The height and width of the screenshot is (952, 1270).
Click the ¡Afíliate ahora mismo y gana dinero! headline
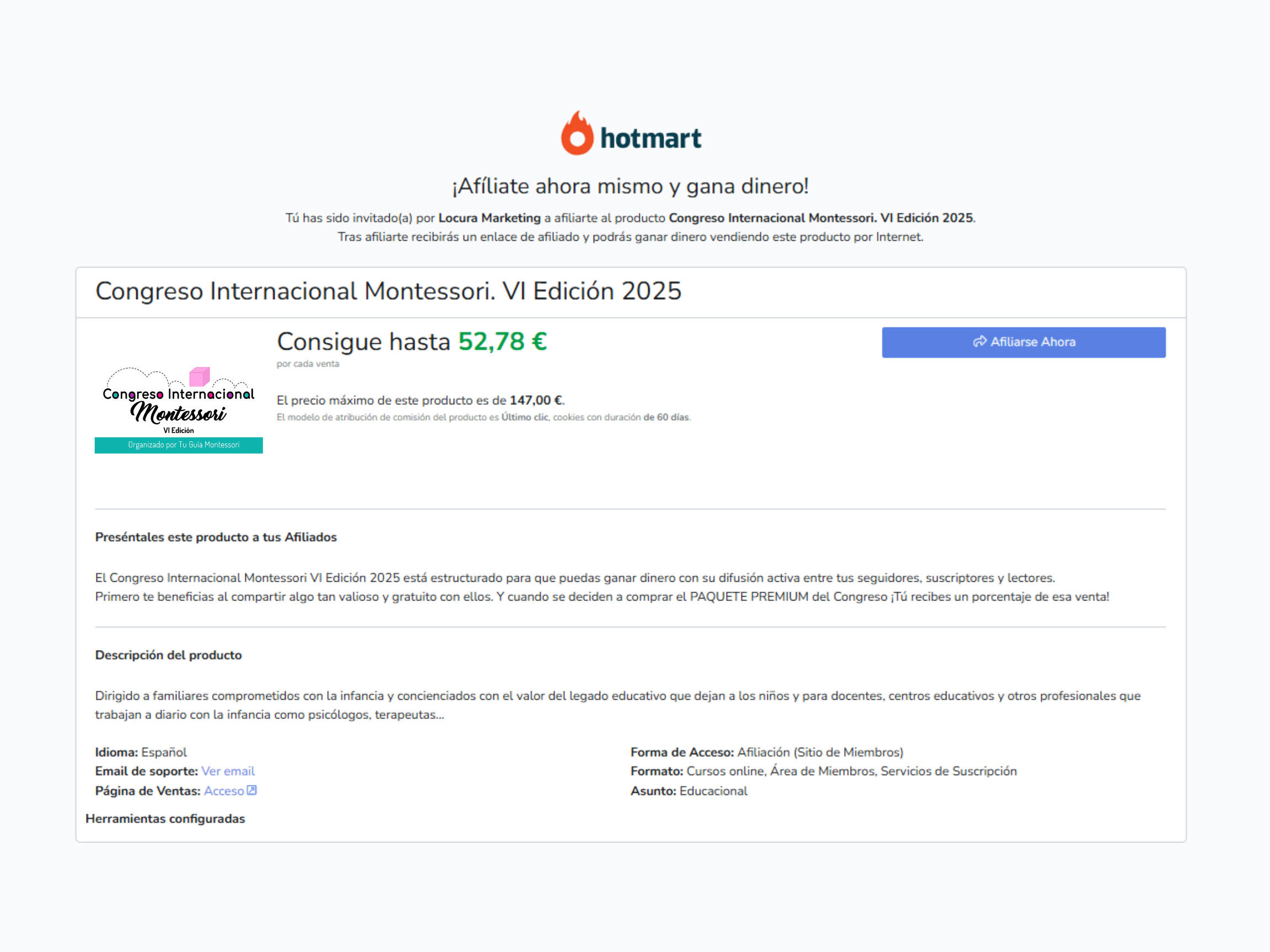point(631,187)
